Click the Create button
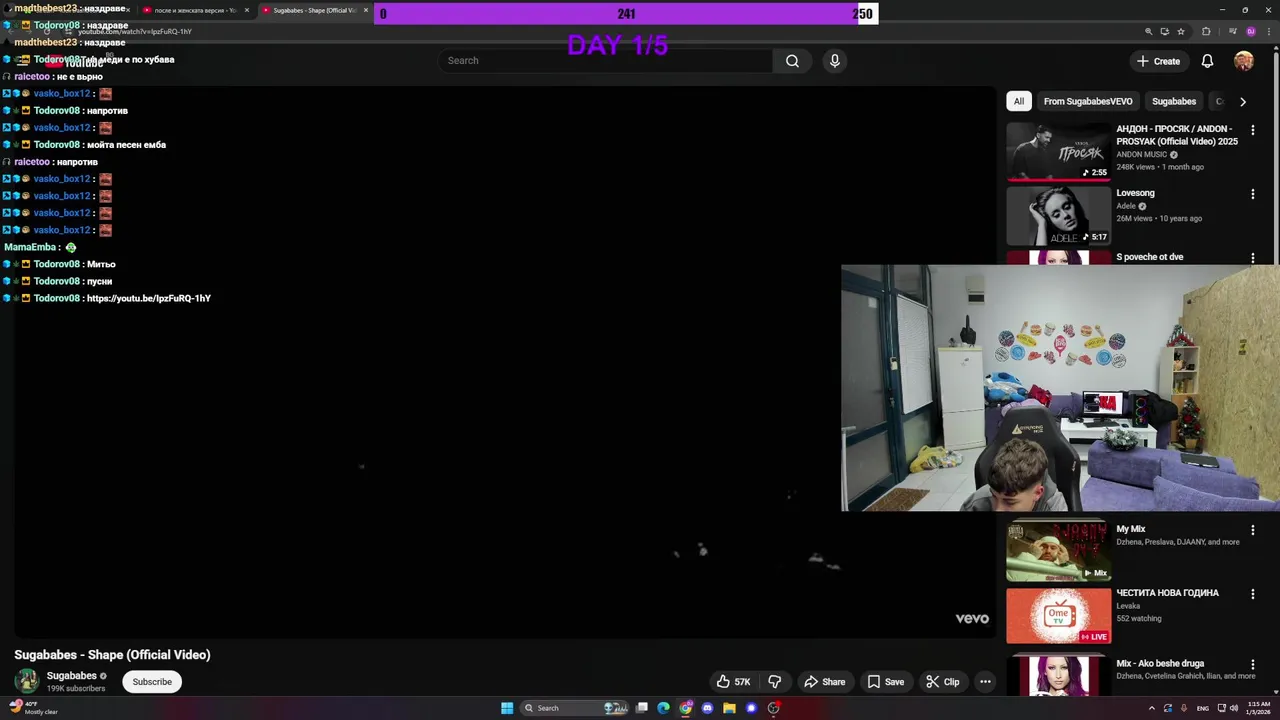 (1159, 61)
